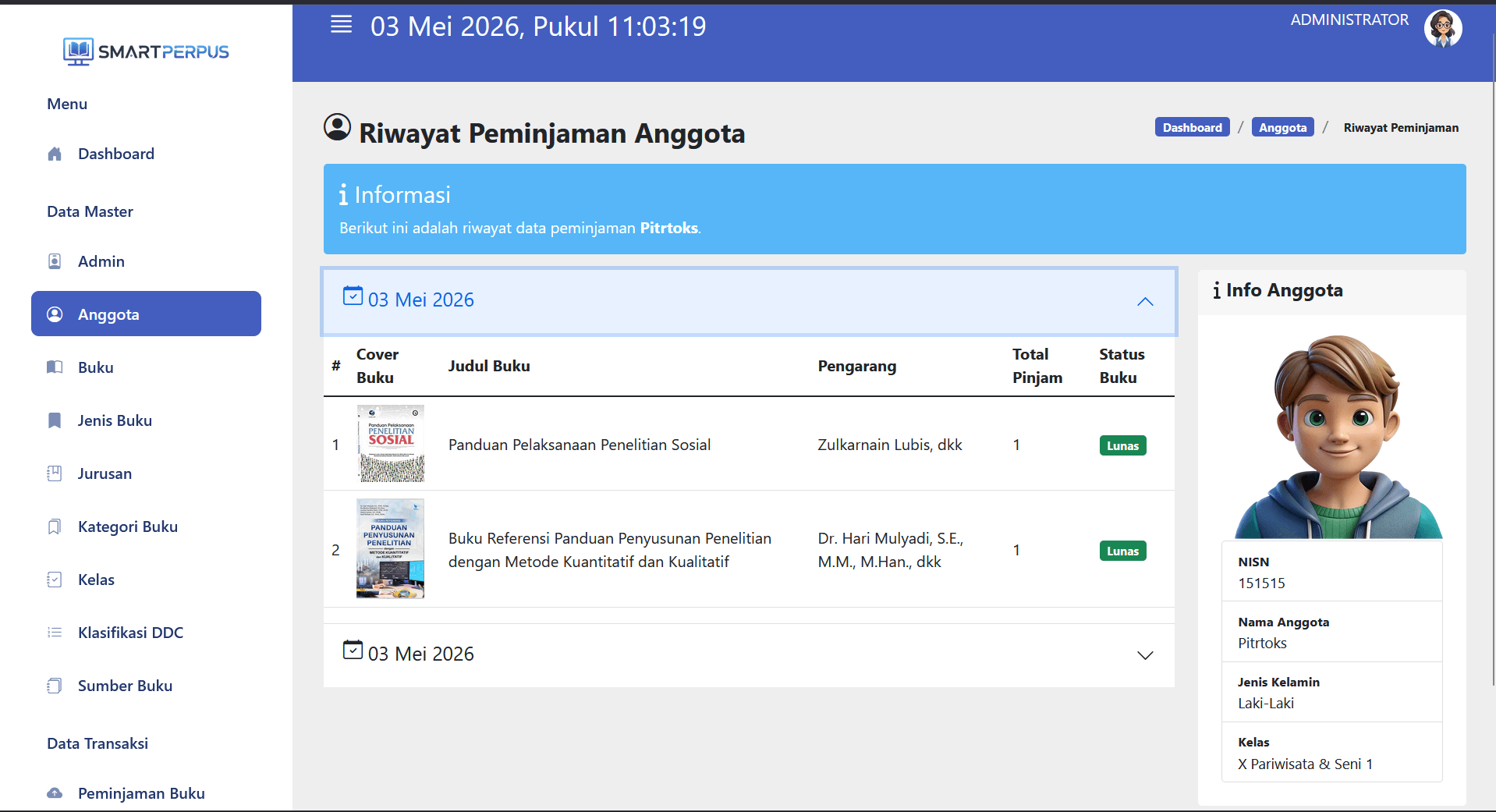
Task: Click the SmartPerpus logo
Action: click(146, 51)
